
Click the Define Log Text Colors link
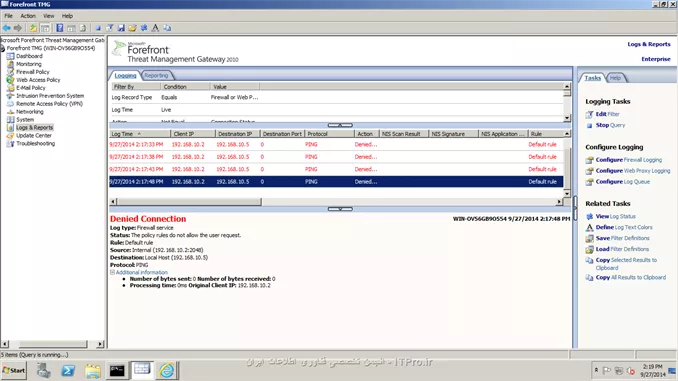click(x=624, y=227)
